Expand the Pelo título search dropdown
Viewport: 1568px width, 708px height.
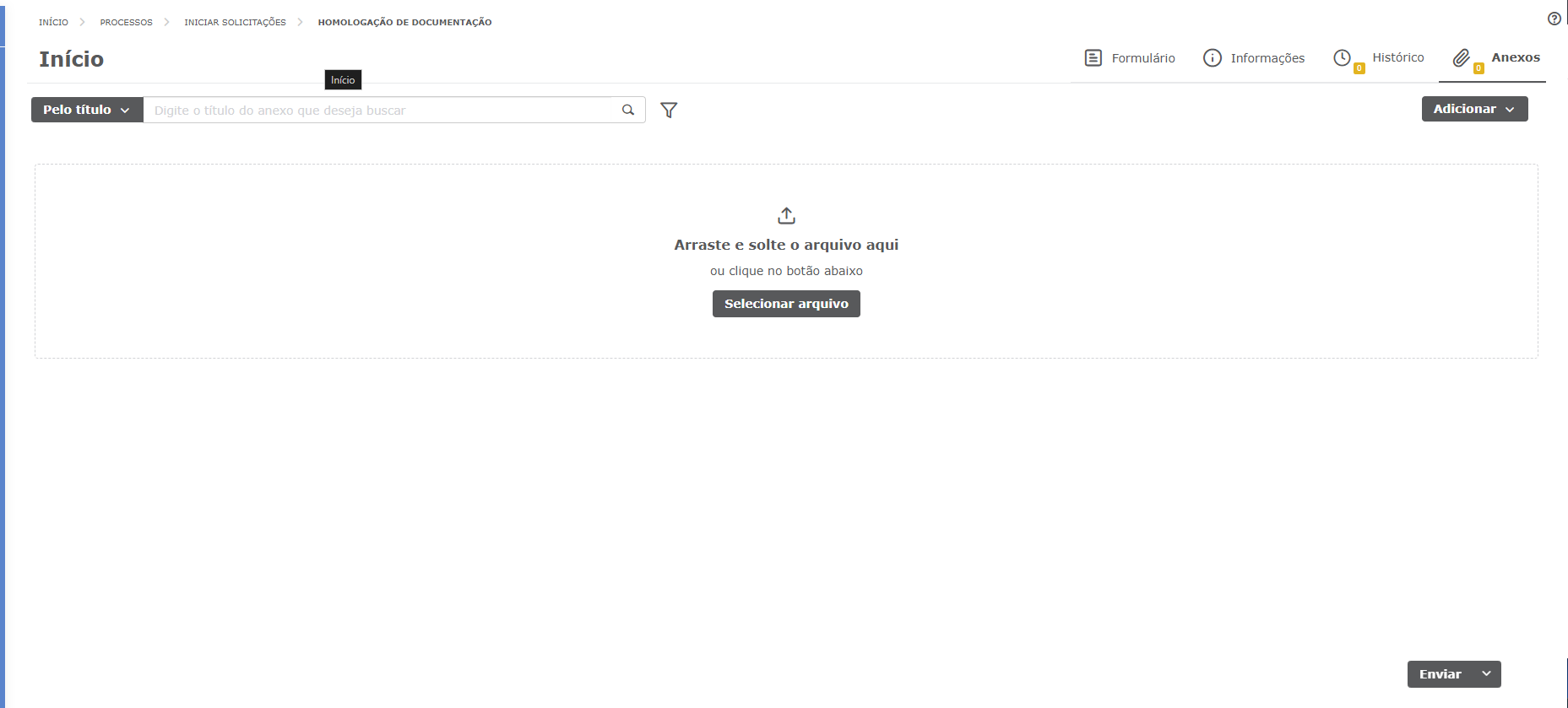(87, 110)
